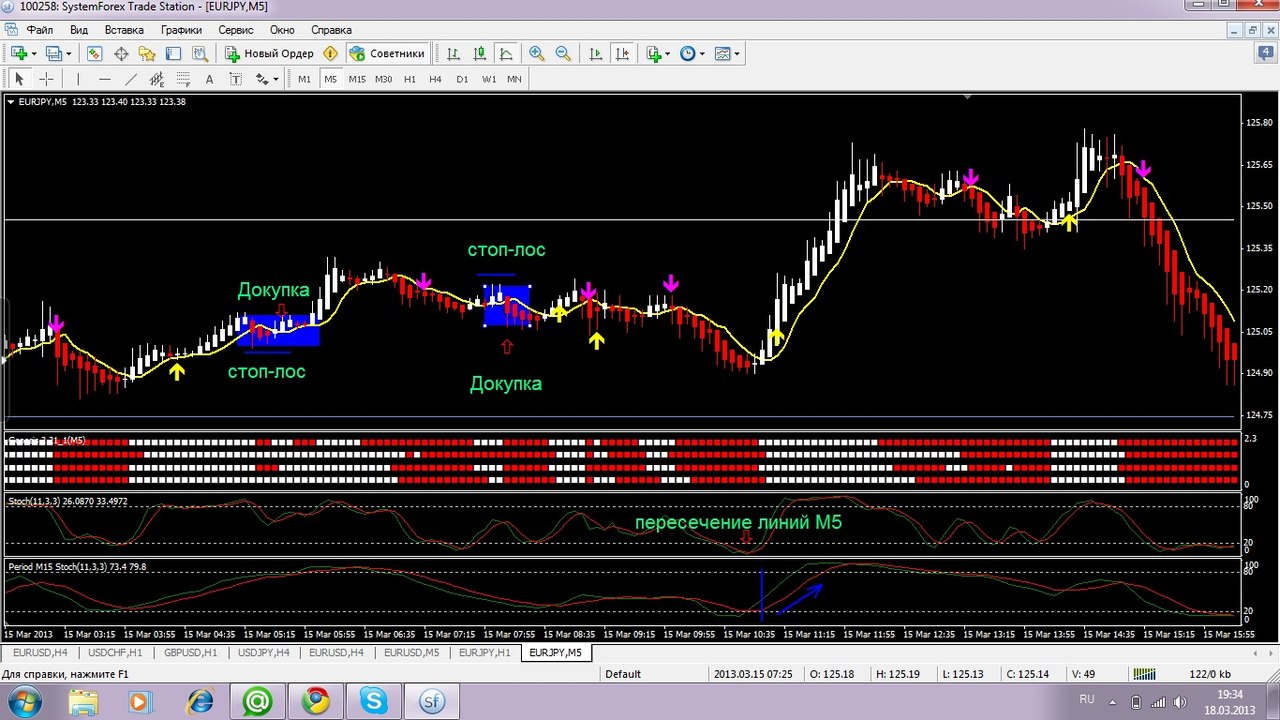This screenshot has height=720, width=1280.
Task: Expand the New Chart dropdown arrow
Action: pyautogui.click(x=34, y=53)
